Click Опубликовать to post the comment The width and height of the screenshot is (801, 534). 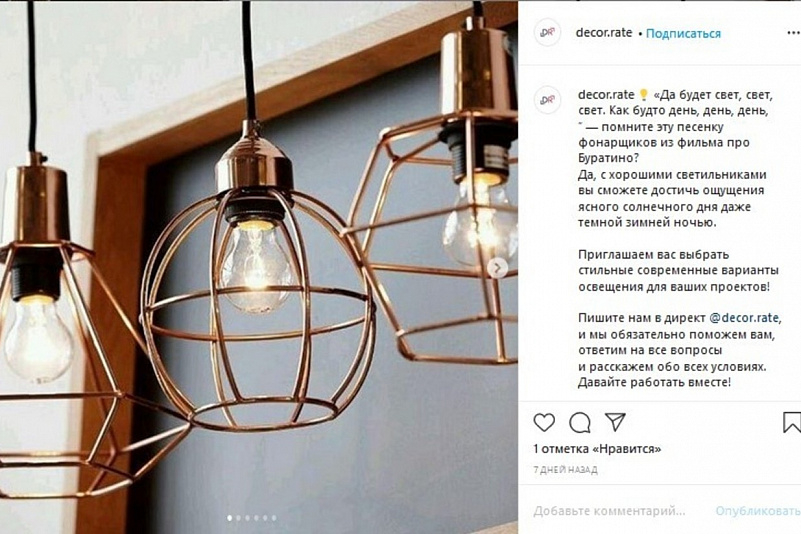point(758,510)
